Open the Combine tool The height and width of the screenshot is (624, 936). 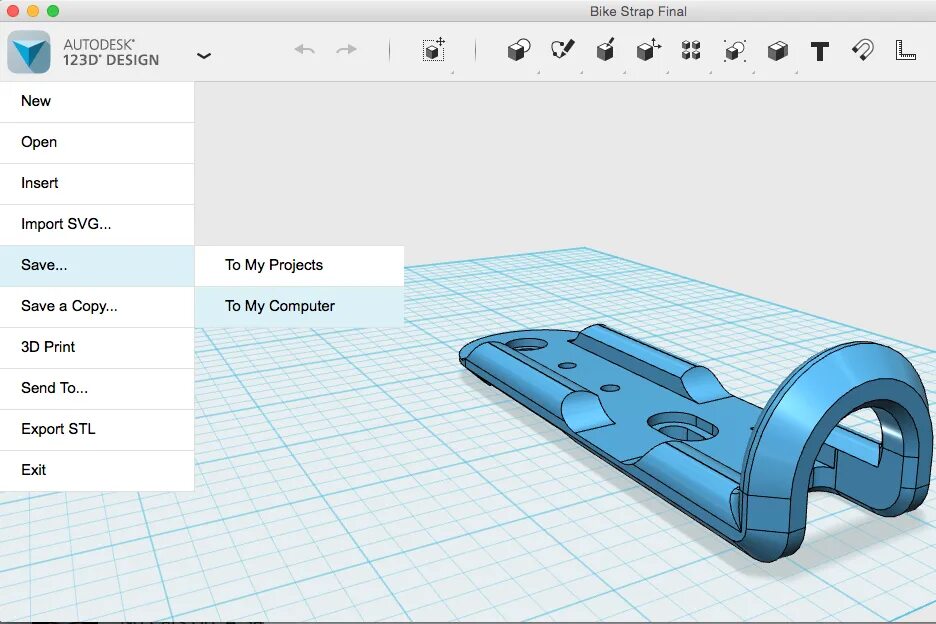777,51
